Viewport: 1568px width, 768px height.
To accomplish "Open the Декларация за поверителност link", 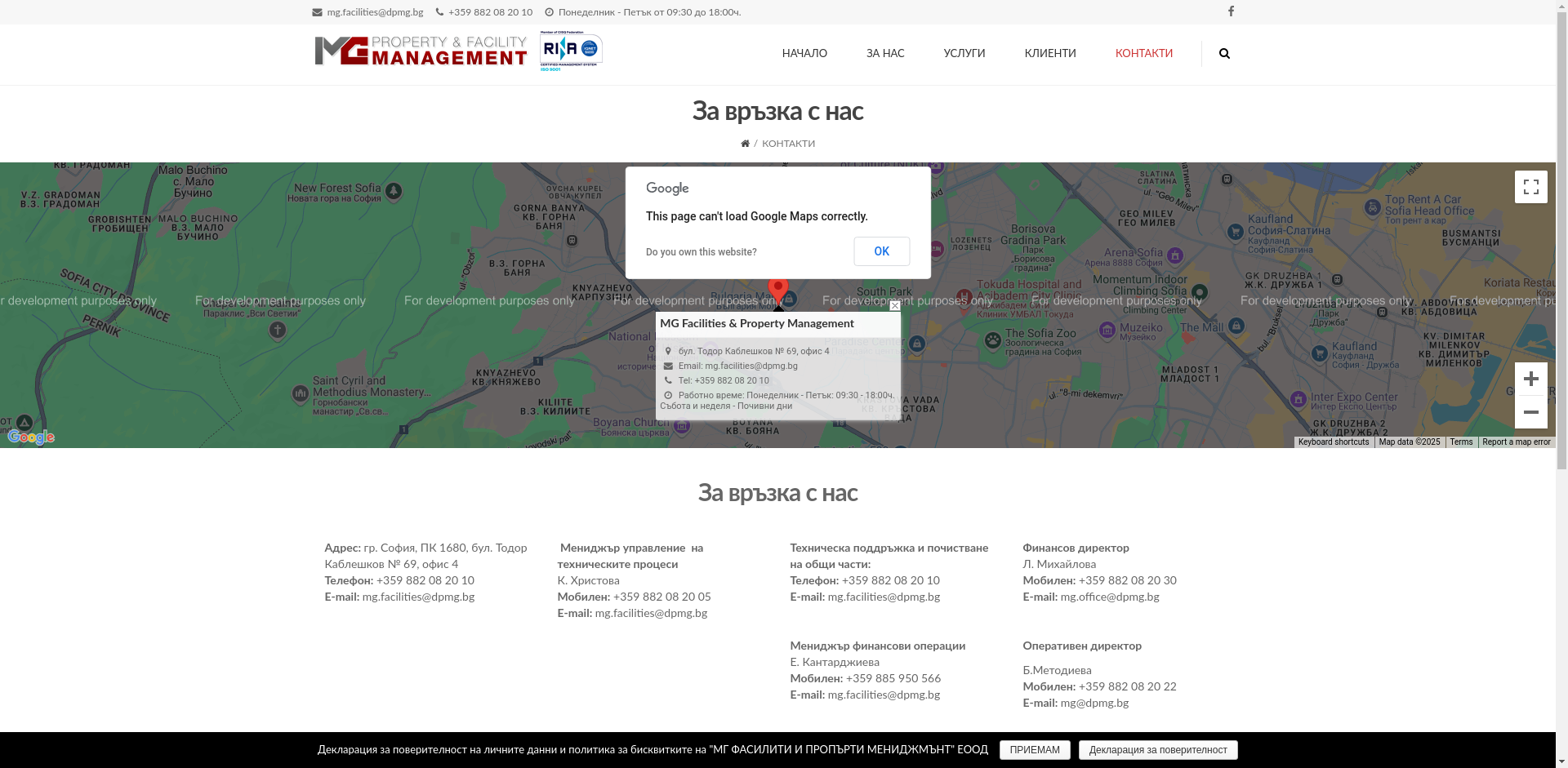I will (x=1157, y=749).
